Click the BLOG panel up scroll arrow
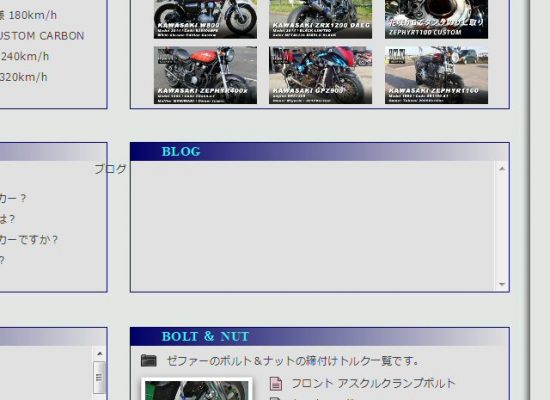This screenshot has height=400, width=550. tap(502, 169)
